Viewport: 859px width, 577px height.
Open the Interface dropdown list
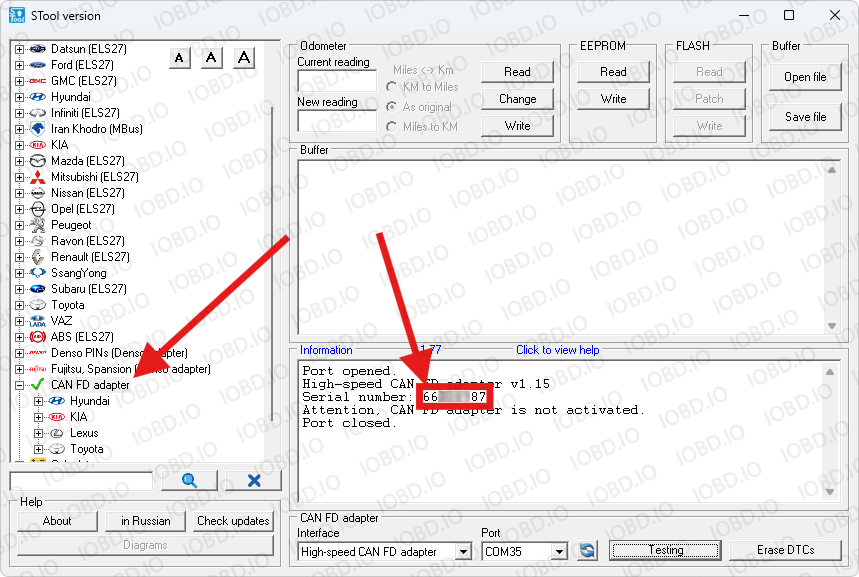point(463,551)
